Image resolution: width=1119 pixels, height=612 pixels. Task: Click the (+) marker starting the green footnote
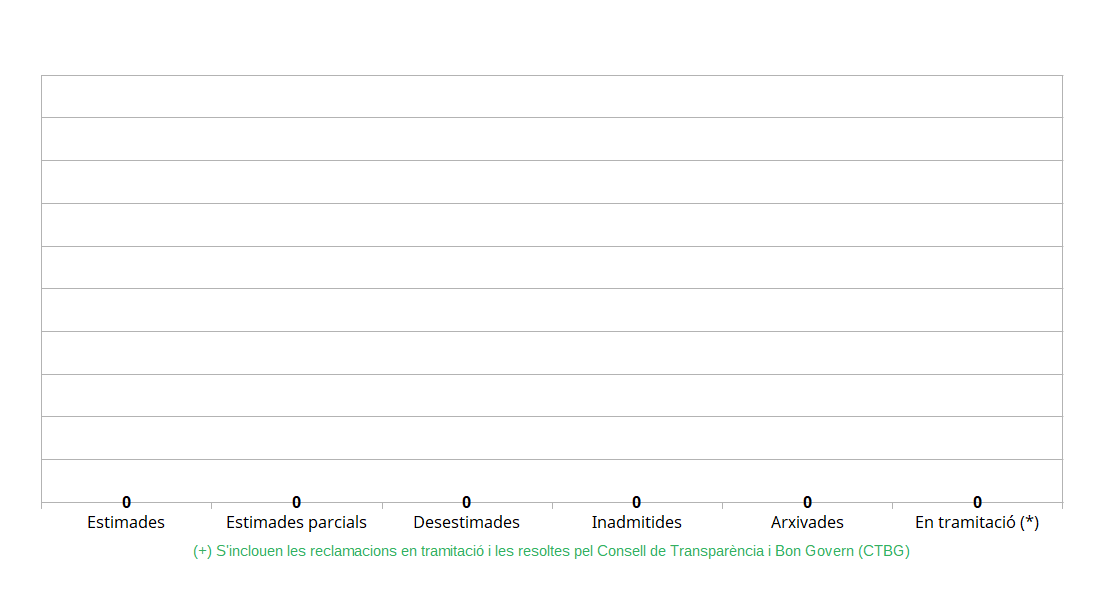(202, 551)
